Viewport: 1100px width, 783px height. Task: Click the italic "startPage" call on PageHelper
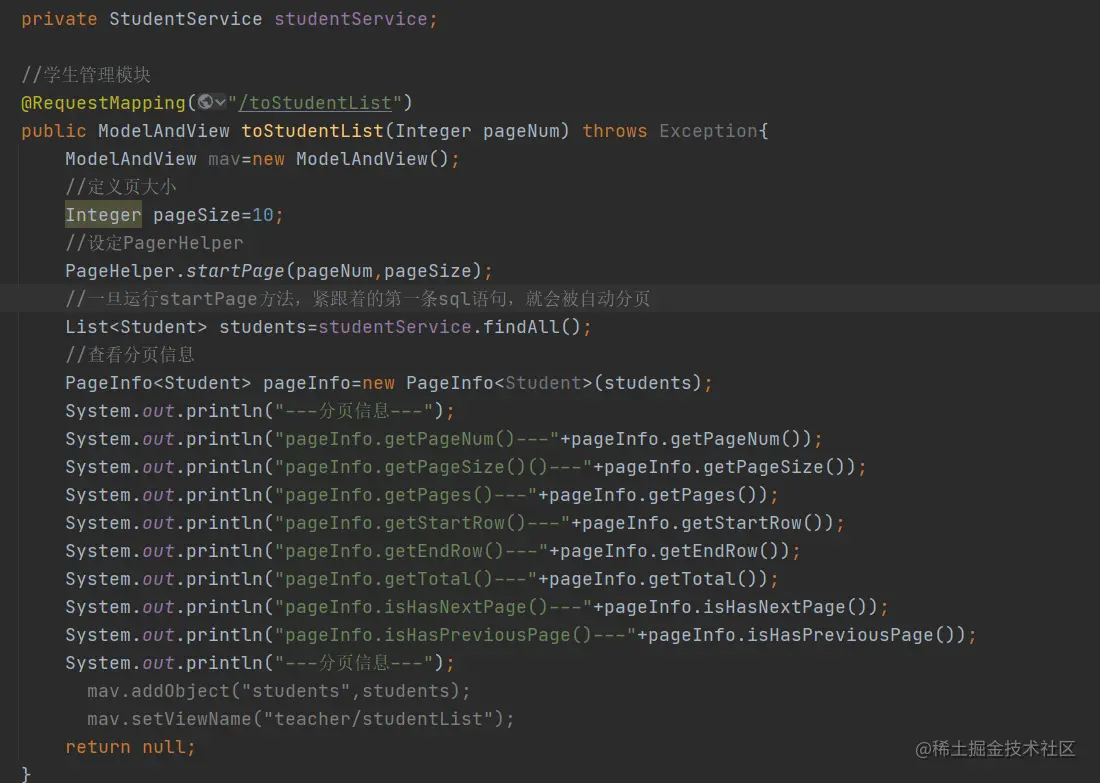[x=235, y=271]
